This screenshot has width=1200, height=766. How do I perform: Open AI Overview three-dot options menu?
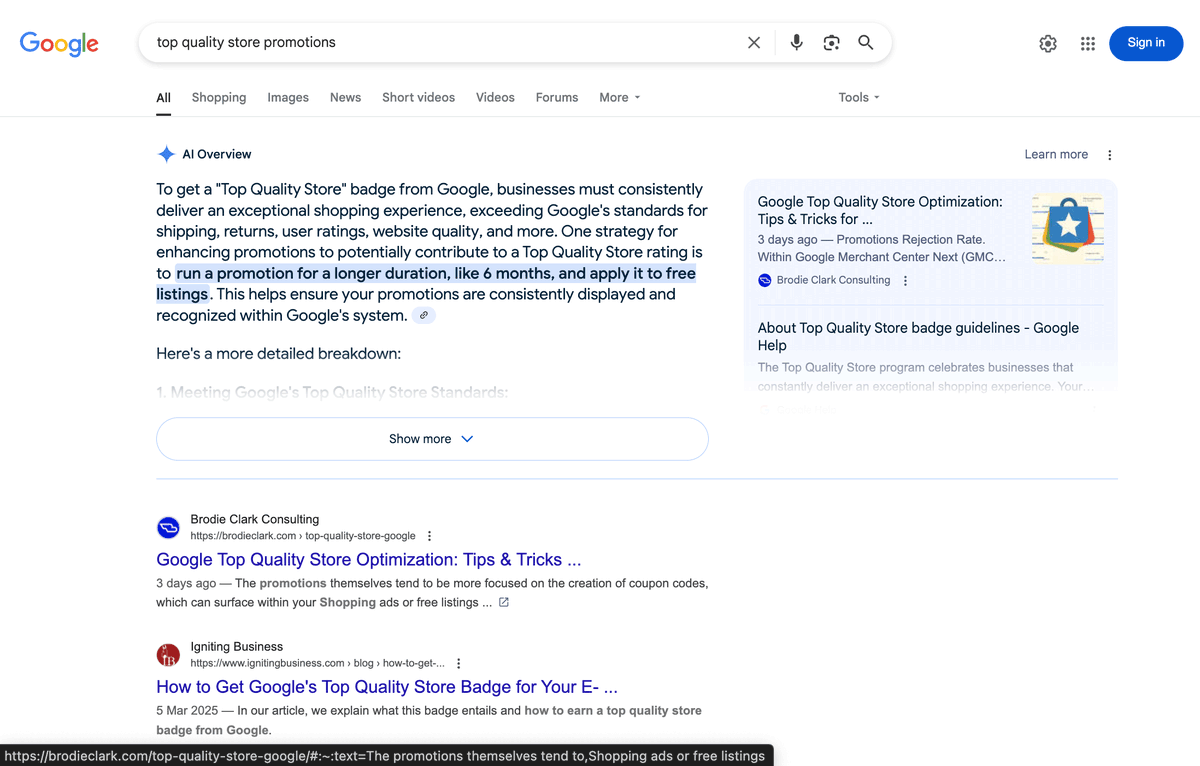[x=1109, y=155]
